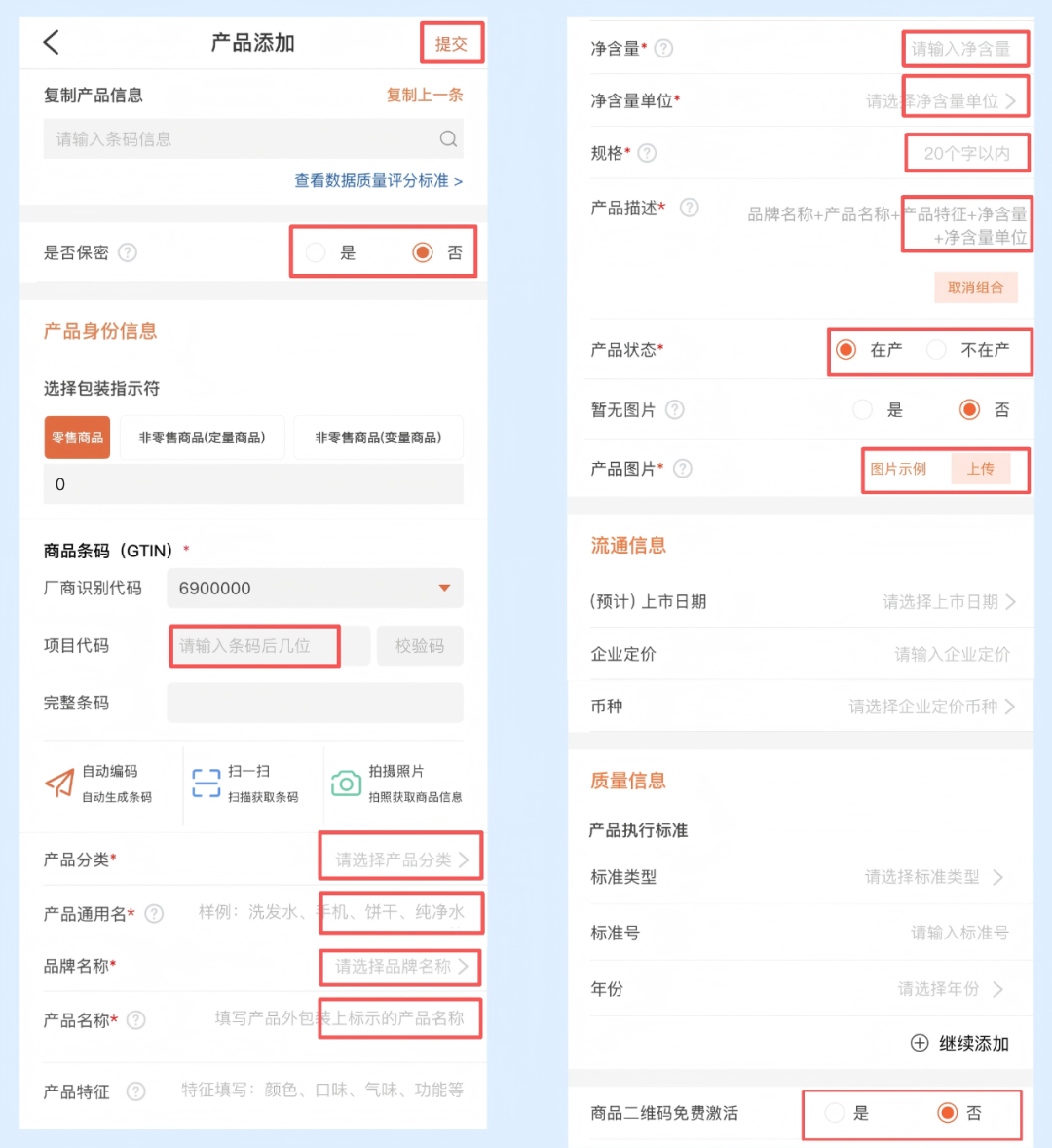Open 请选择产品分类 selector
Screen dimensions: 1052x1148
click(x=401, y=860)
